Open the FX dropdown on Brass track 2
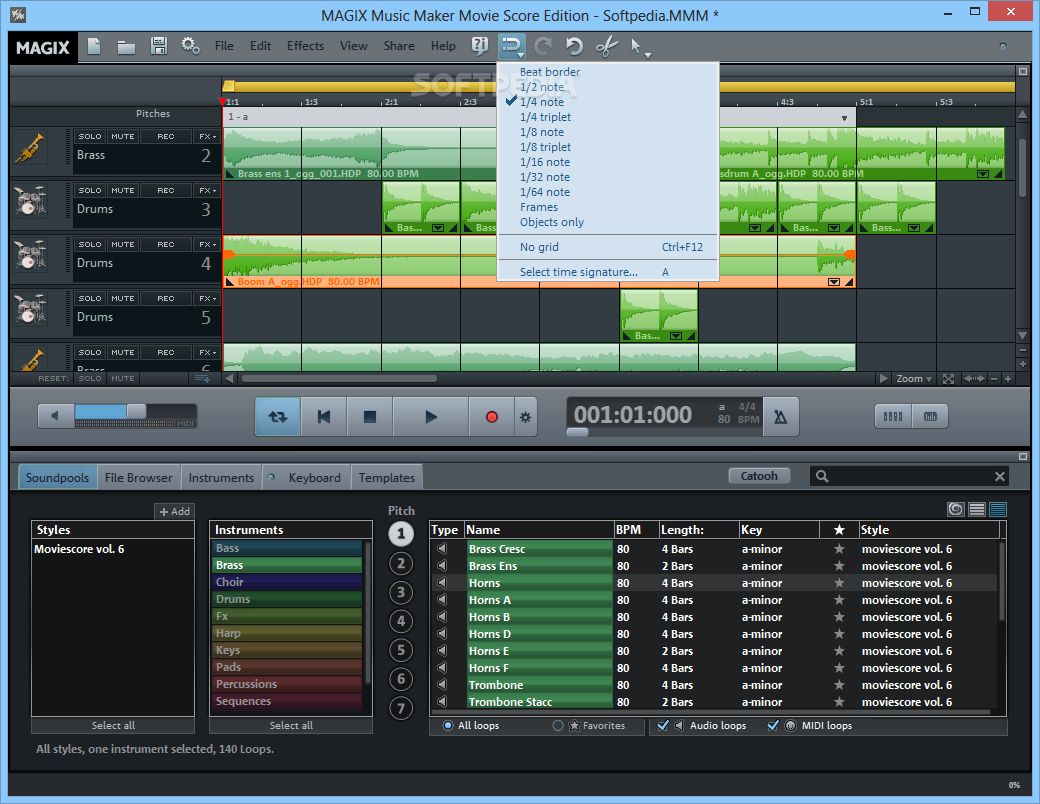The height and width of the screenshot is (804, 1040). coord(208,137)
